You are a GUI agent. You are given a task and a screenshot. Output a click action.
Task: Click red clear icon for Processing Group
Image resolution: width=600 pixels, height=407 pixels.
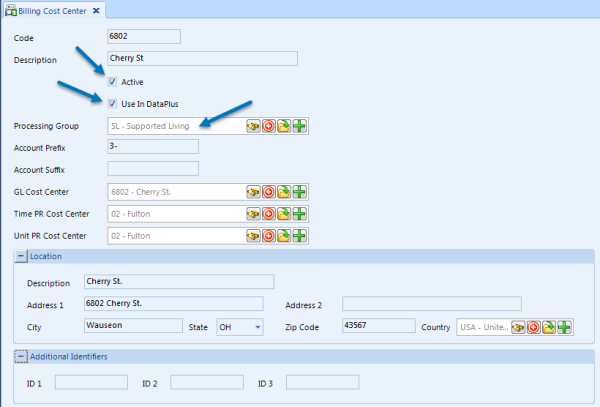269,126
